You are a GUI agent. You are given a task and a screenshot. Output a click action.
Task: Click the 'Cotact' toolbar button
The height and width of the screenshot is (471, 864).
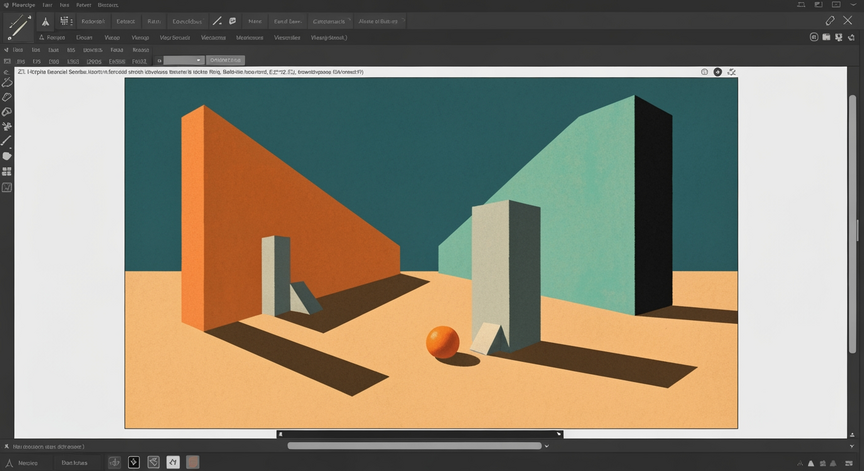pos(126,21)
